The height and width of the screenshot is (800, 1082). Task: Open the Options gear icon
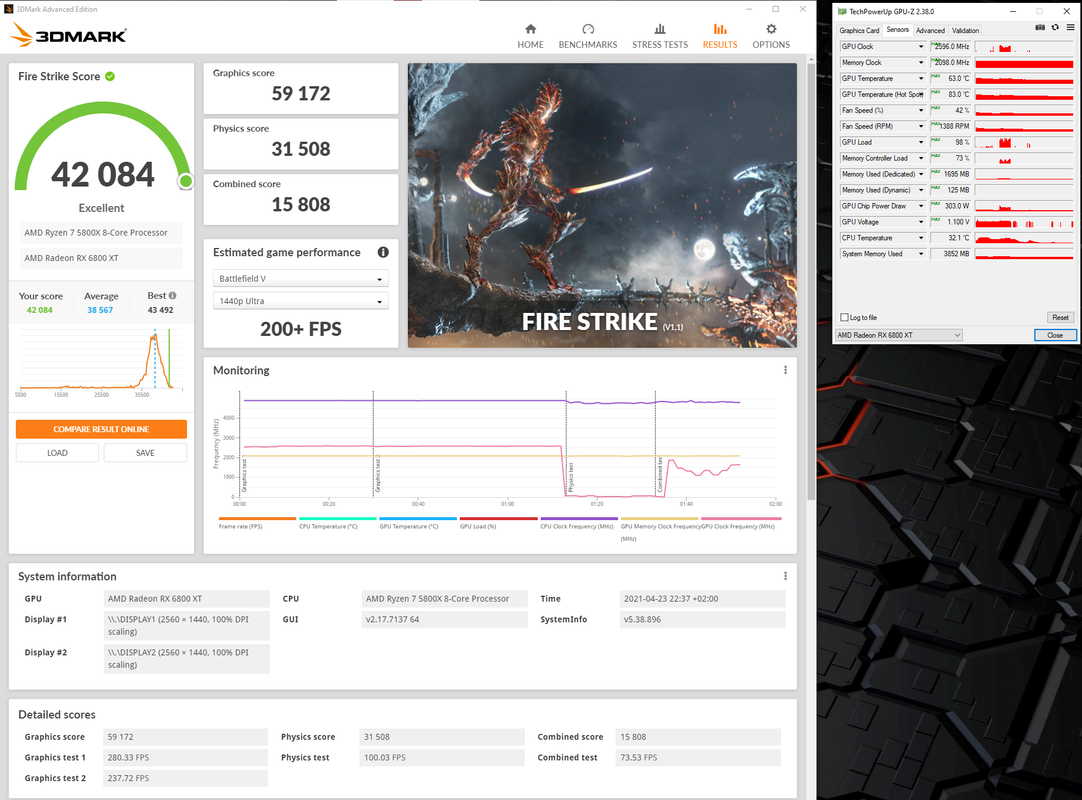click(x=771, y=29)
